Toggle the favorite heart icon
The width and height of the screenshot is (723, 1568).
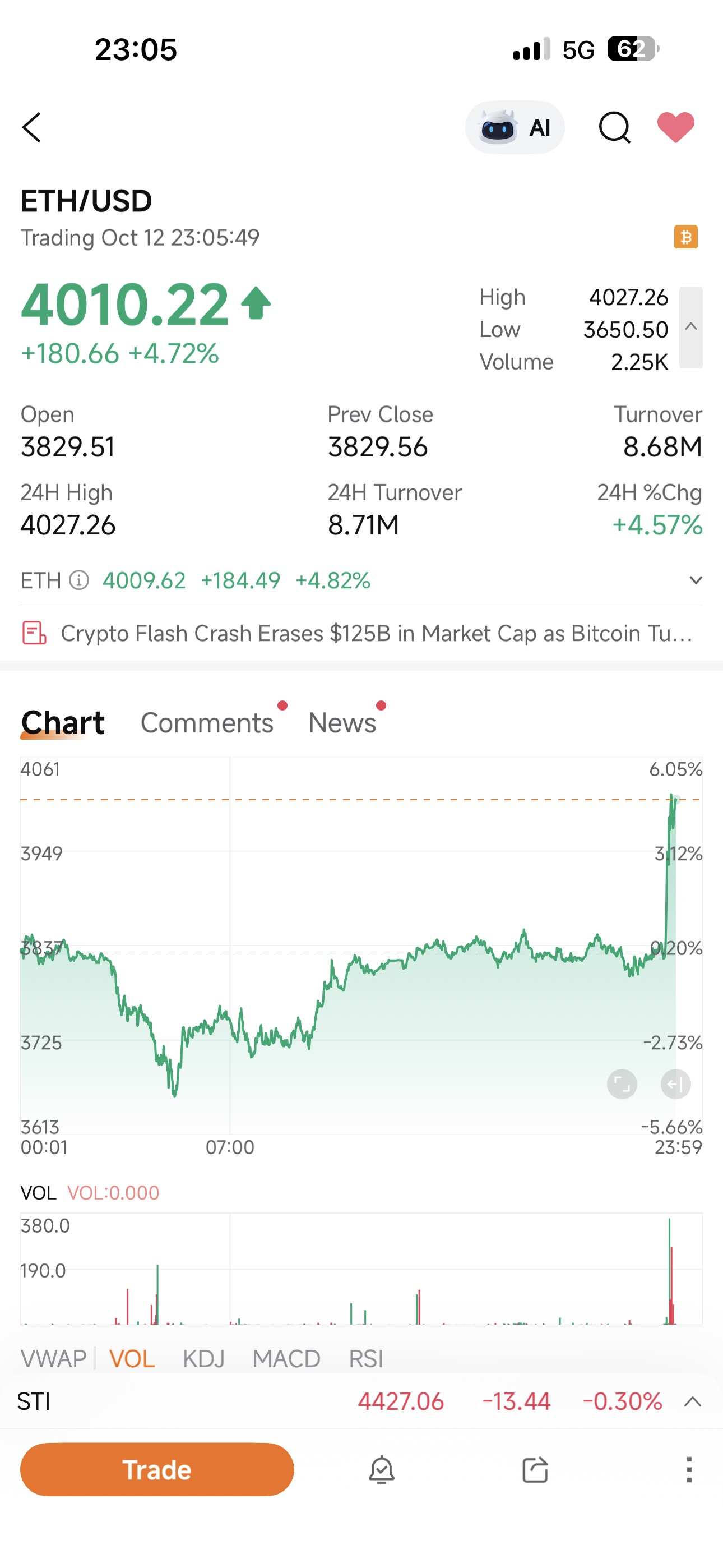pyautogui.click(x=675, y=127)
